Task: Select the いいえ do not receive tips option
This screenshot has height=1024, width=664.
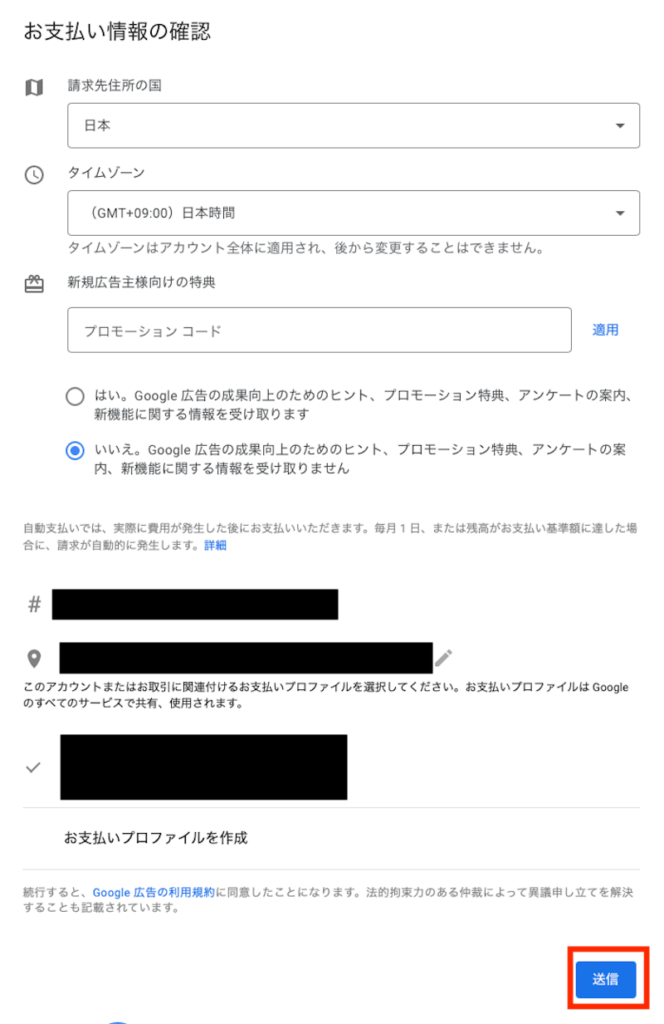Action: coord(75,451)
